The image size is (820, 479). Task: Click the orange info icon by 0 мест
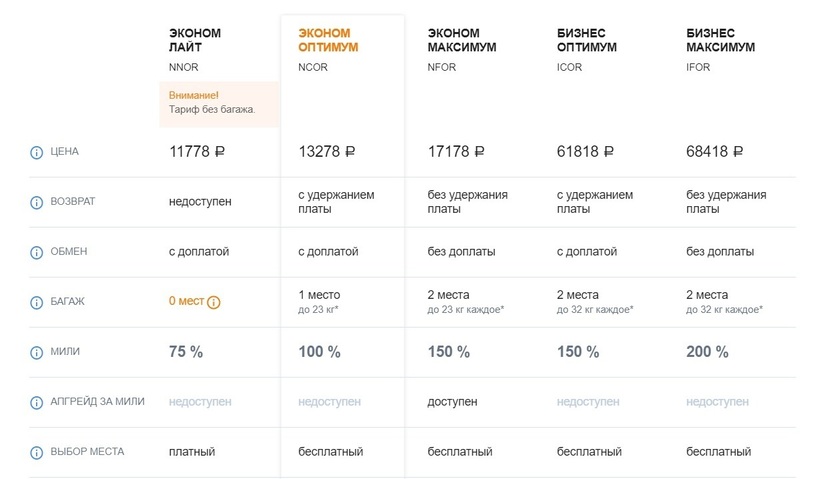pyautogui.click(x=213, y=302)
